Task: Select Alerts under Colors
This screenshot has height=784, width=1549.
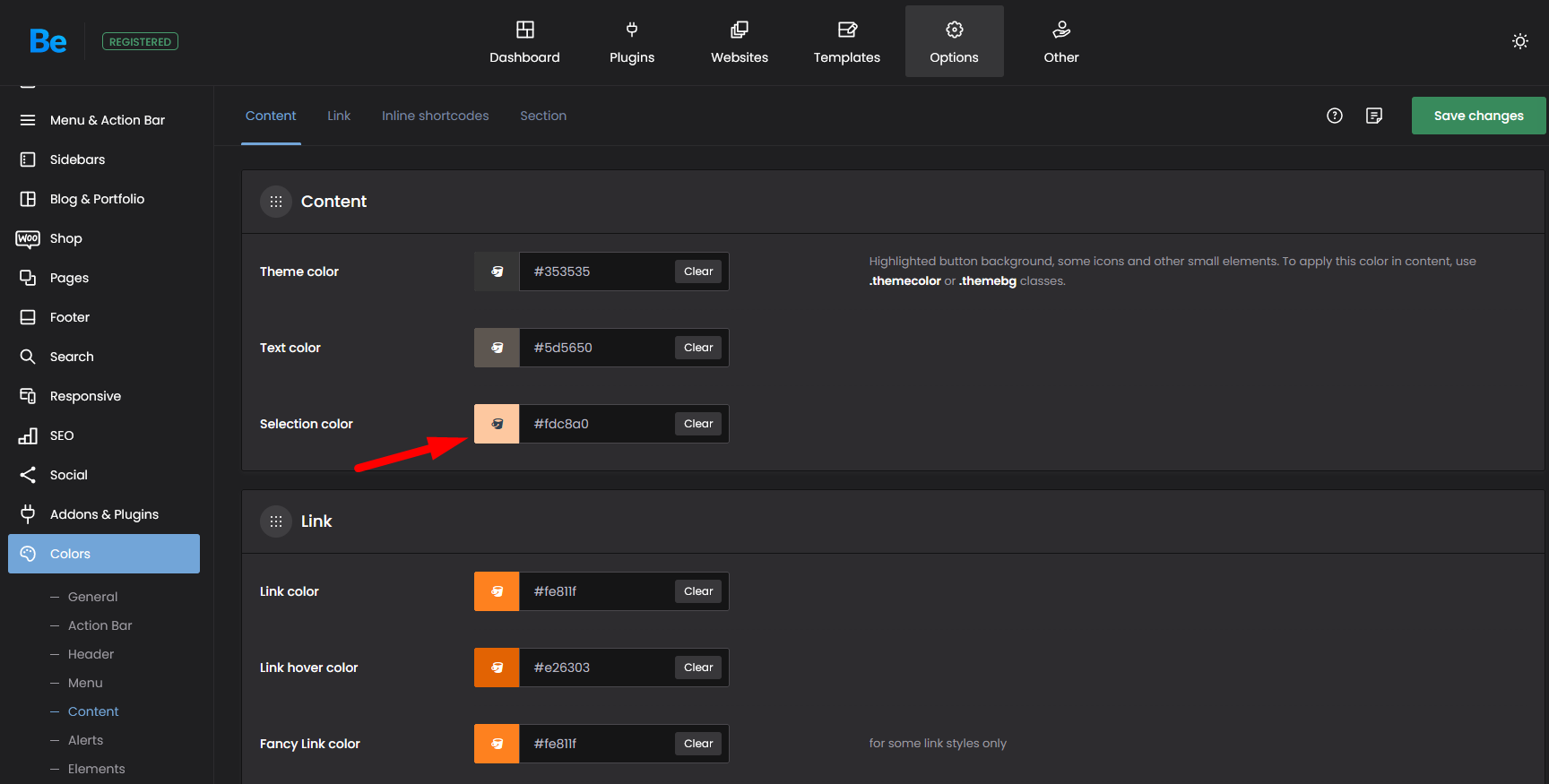Action: (85, 740)
